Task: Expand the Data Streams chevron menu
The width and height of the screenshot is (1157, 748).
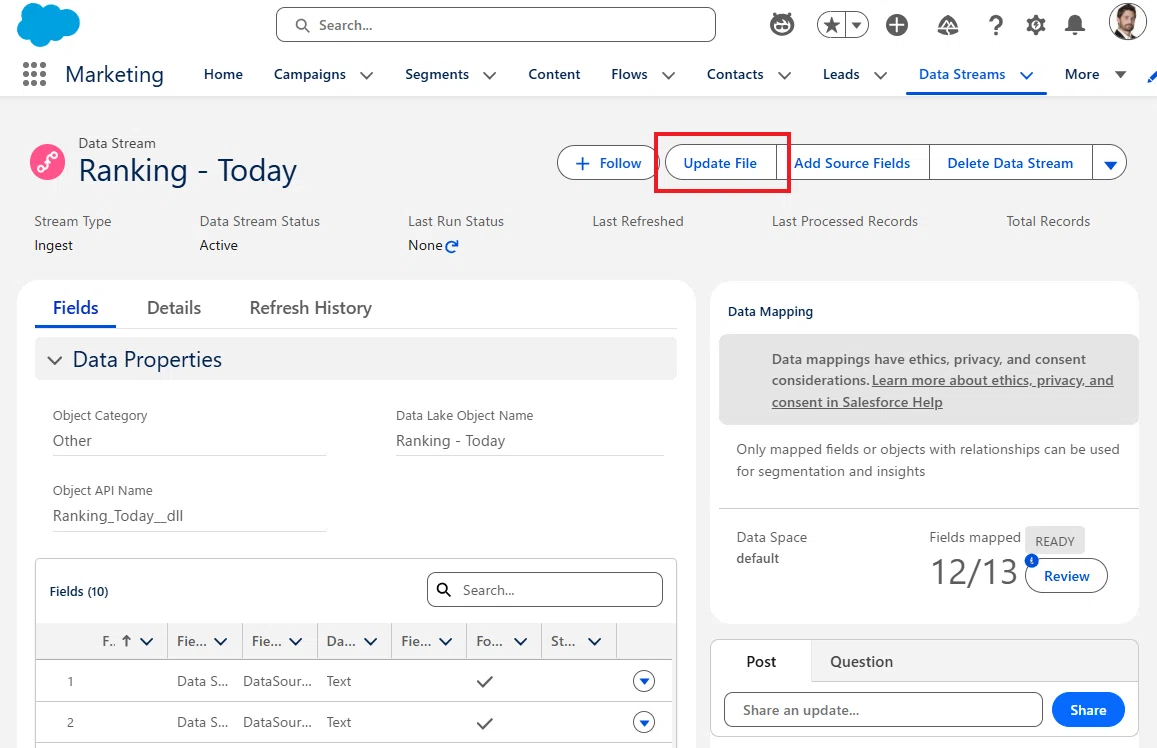Action: pyautogui.click(x=1026, y=75)
